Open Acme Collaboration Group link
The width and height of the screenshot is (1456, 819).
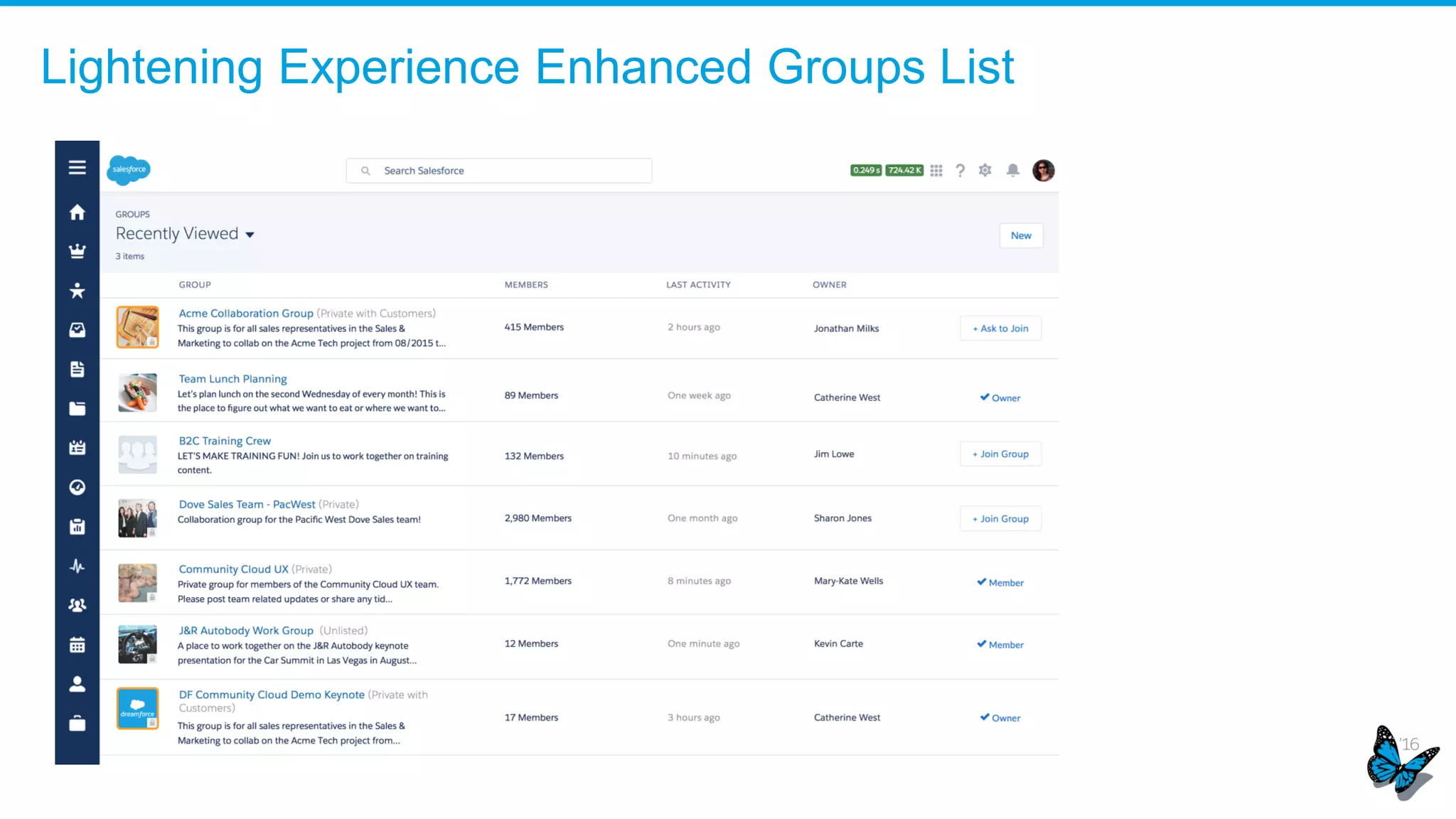point(246,314)
